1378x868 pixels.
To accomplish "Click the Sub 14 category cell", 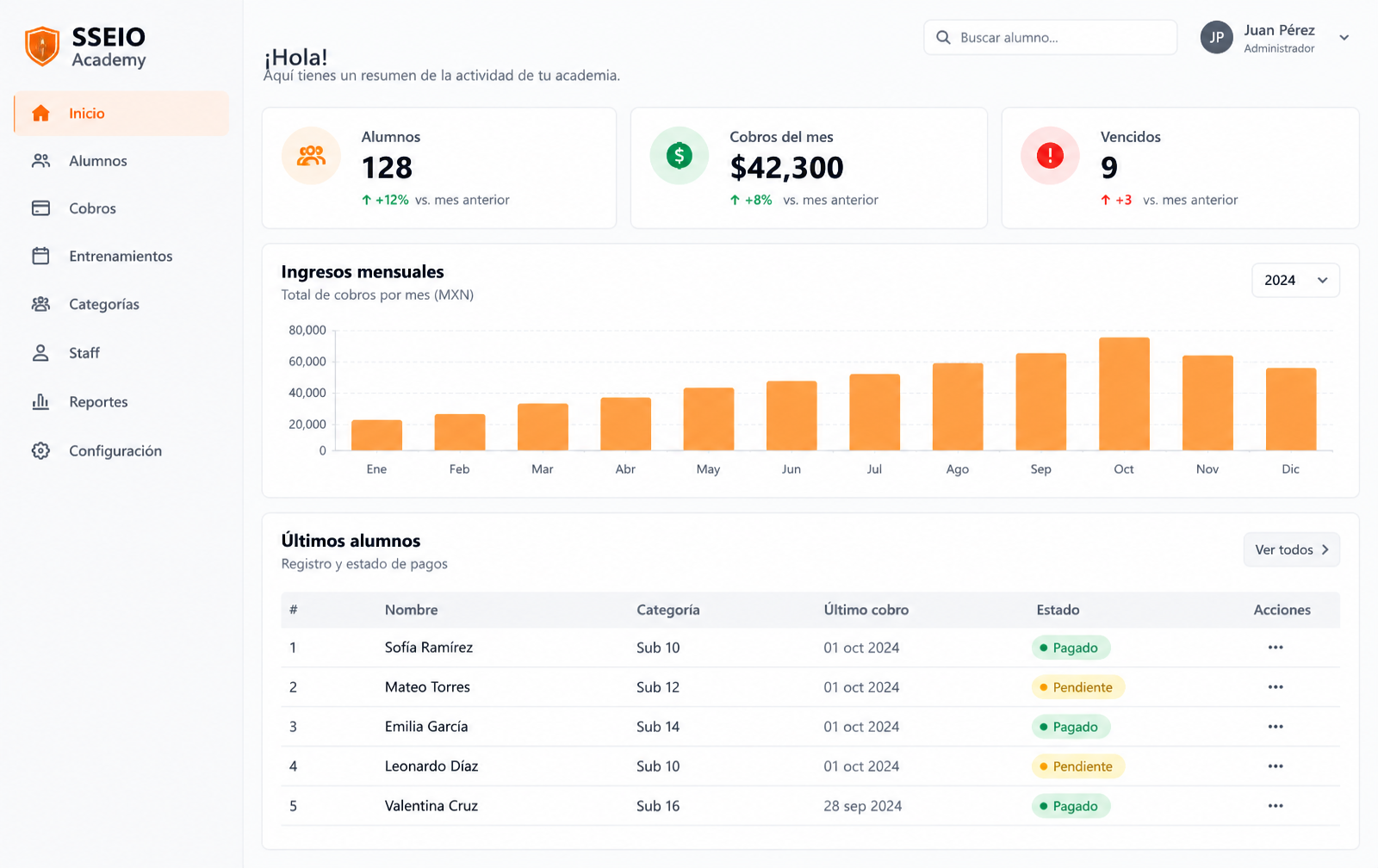I will click(658, 727).
